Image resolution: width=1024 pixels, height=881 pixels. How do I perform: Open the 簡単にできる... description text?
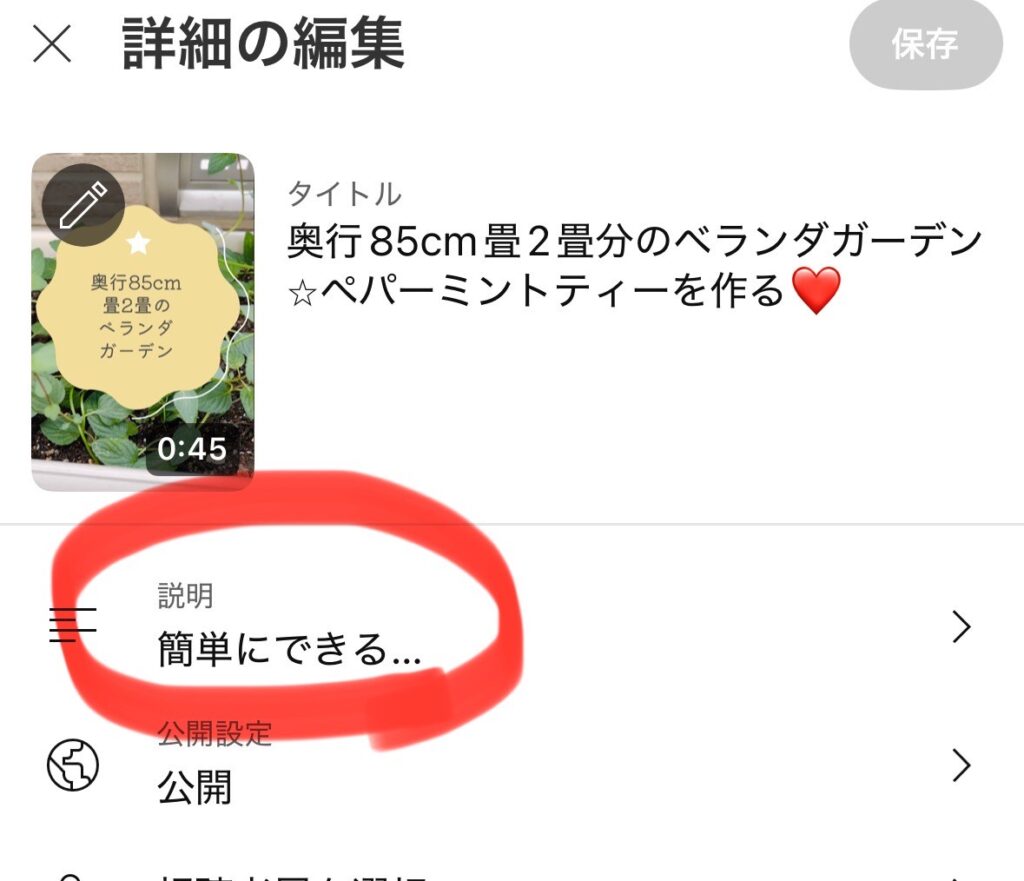click(289, 650)
